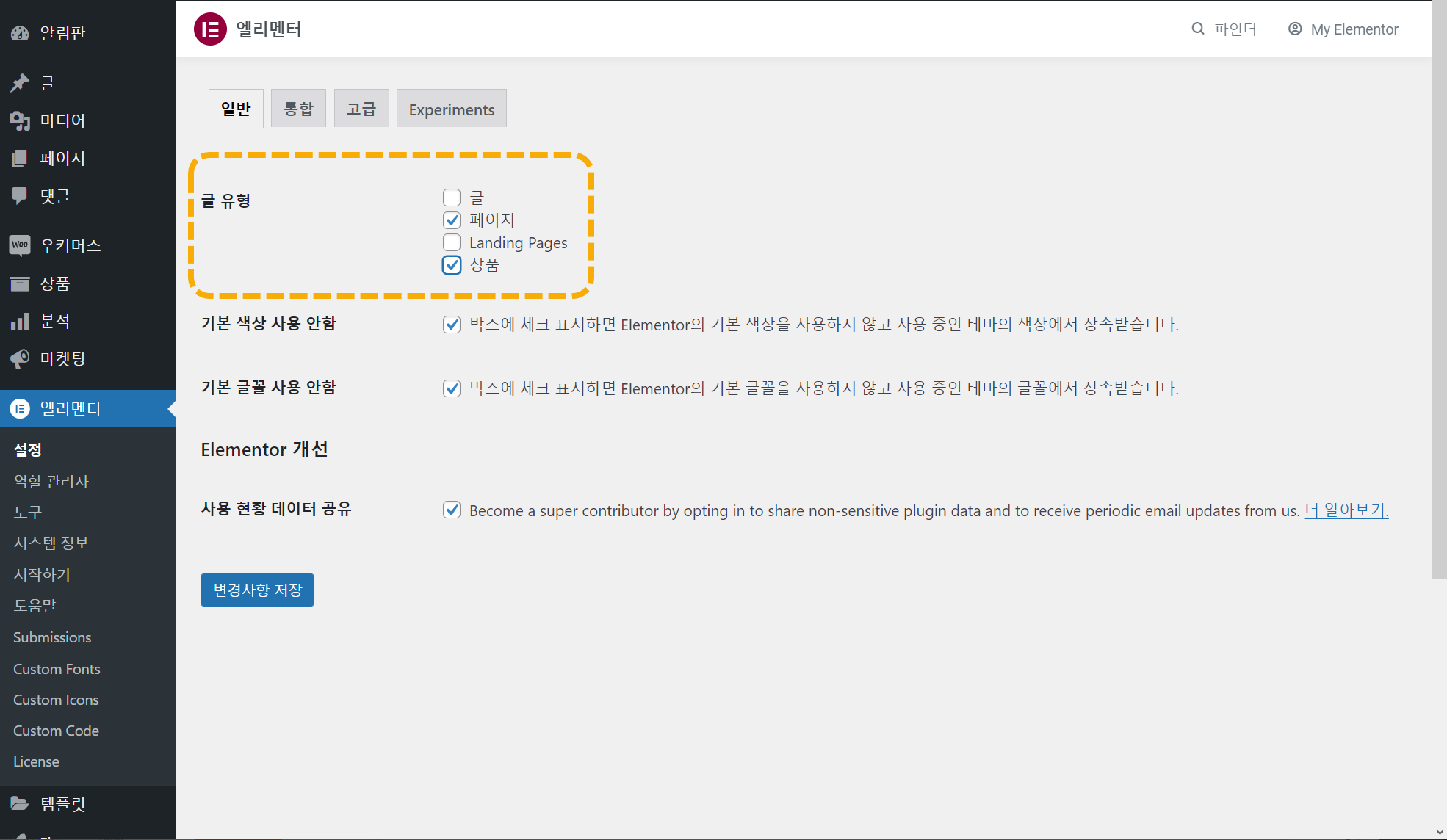Open the 더 알아보기 link
This screenshot has width=1447, height=840.
click(x=1345, y=510)
